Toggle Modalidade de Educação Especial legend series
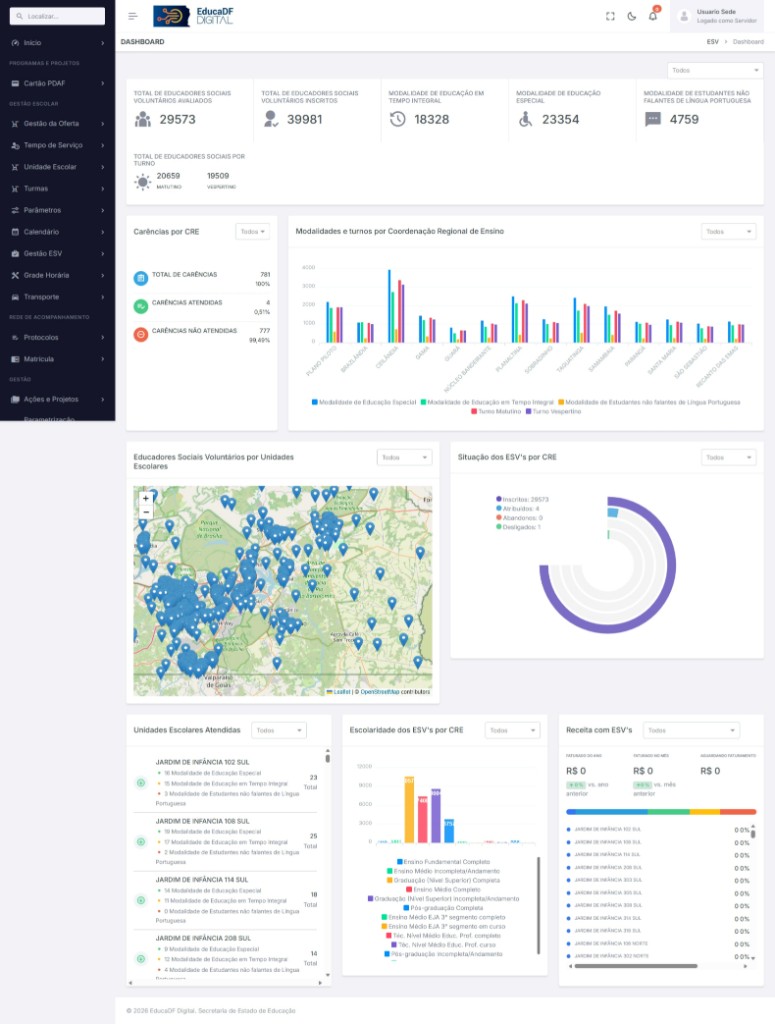This screenshot has height=1024, width=775. coord(364,402)
